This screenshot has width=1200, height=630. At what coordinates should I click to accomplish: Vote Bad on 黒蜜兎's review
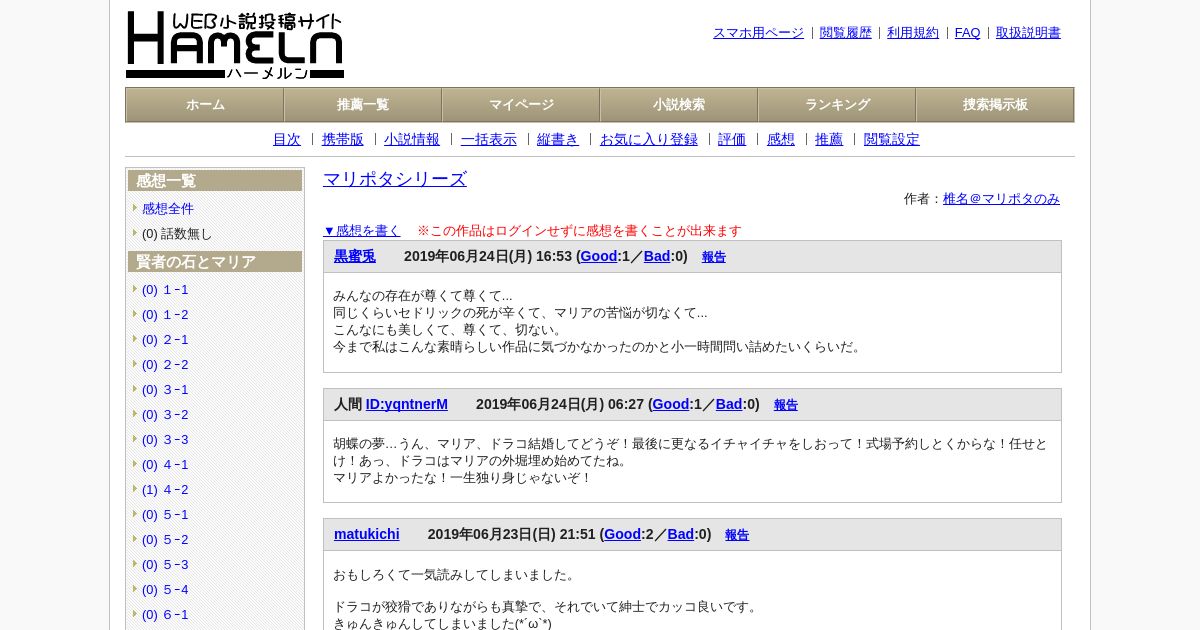(x=657, y=257)
